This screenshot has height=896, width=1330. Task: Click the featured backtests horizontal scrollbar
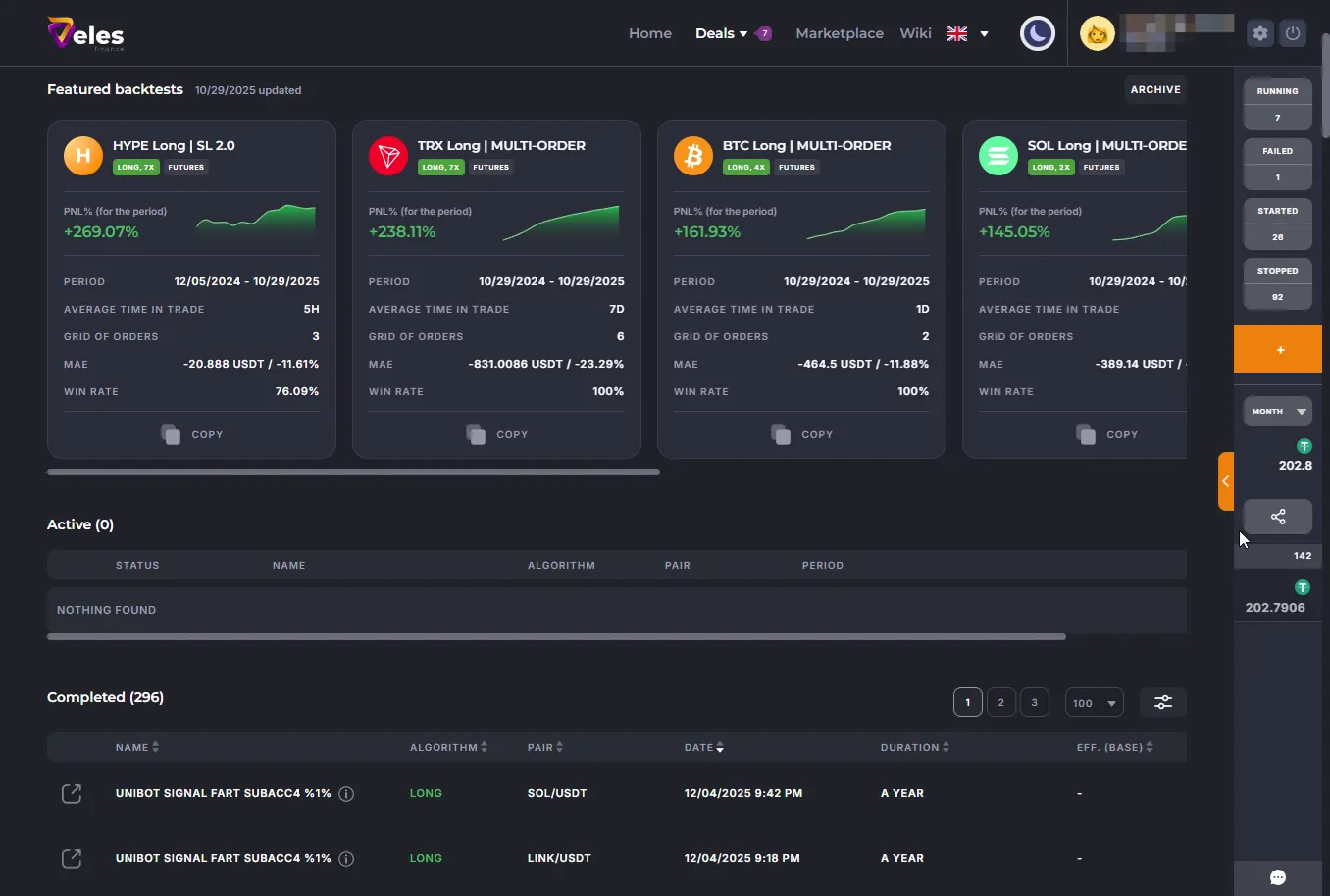[x=353, y=472]
